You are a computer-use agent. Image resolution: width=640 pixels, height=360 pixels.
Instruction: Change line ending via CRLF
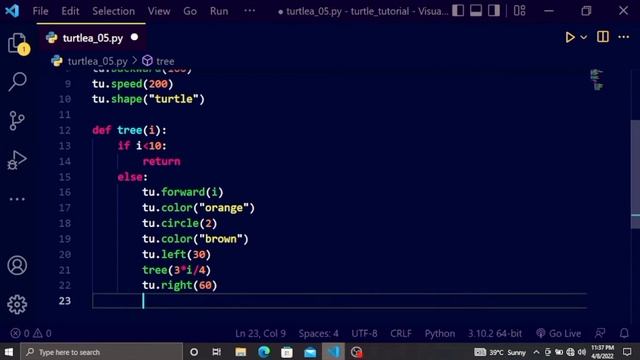tap(401, 333)
